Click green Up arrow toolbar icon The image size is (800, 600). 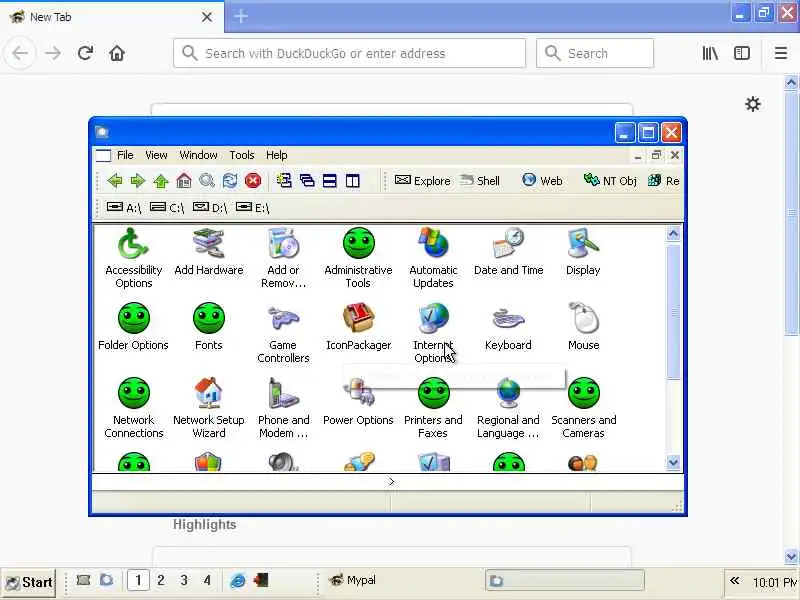coord(161,181)
